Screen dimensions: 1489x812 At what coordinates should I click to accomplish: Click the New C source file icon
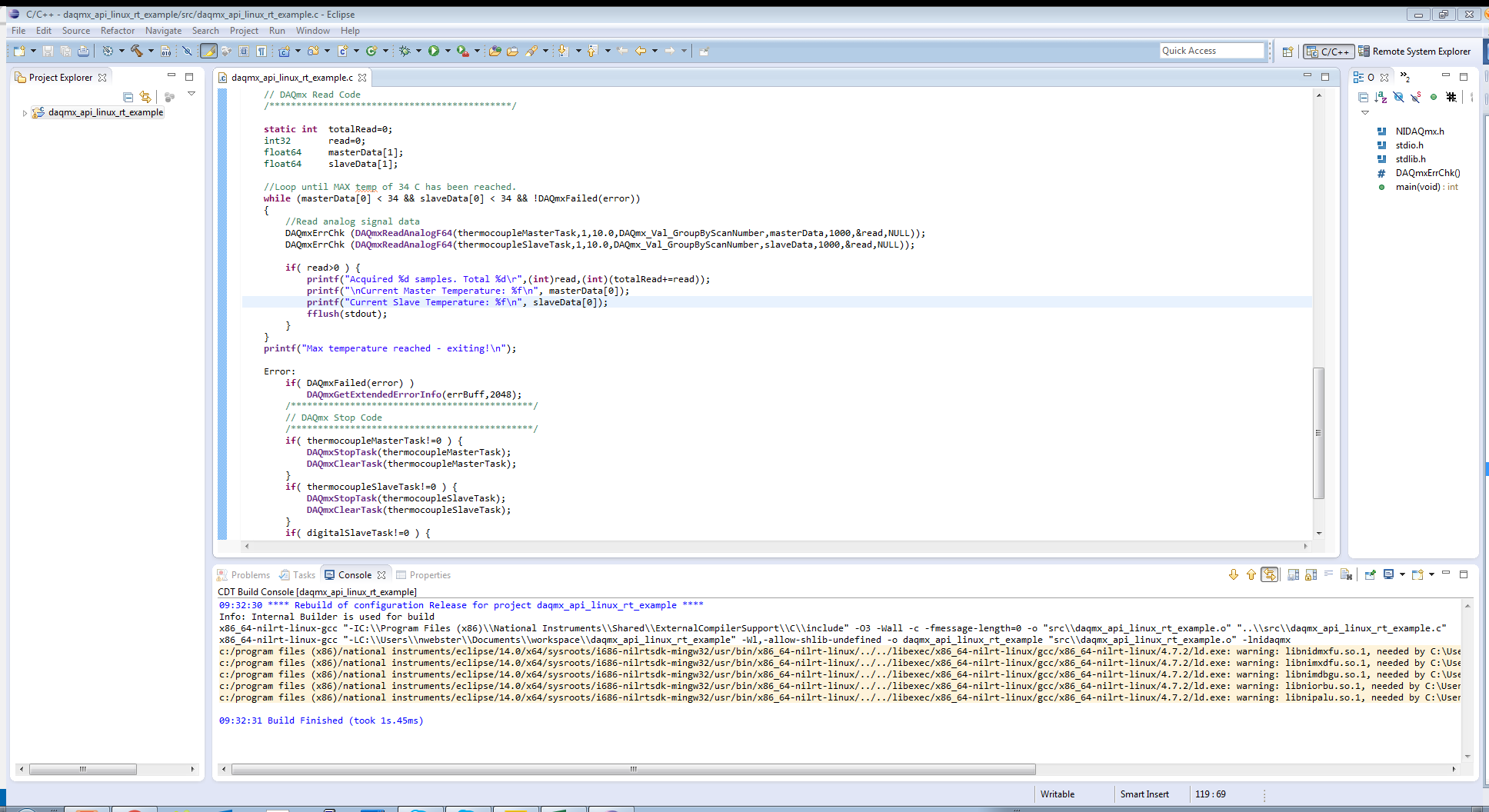point(343,51)
